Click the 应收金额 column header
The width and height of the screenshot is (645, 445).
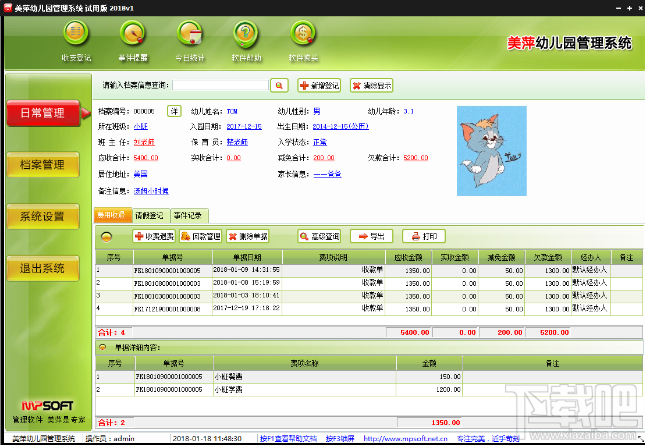click(408, 257)
